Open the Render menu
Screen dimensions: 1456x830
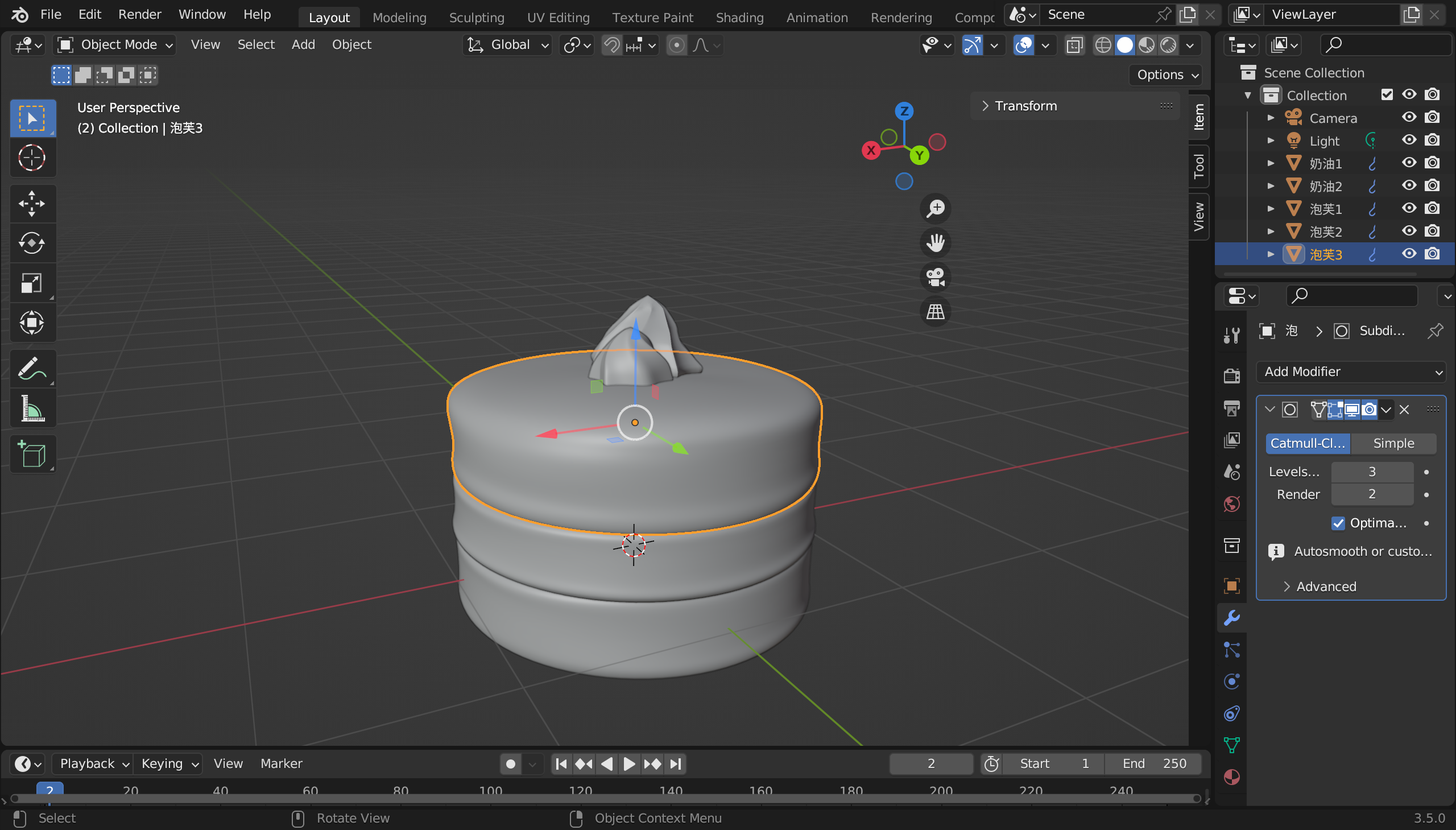139,14
